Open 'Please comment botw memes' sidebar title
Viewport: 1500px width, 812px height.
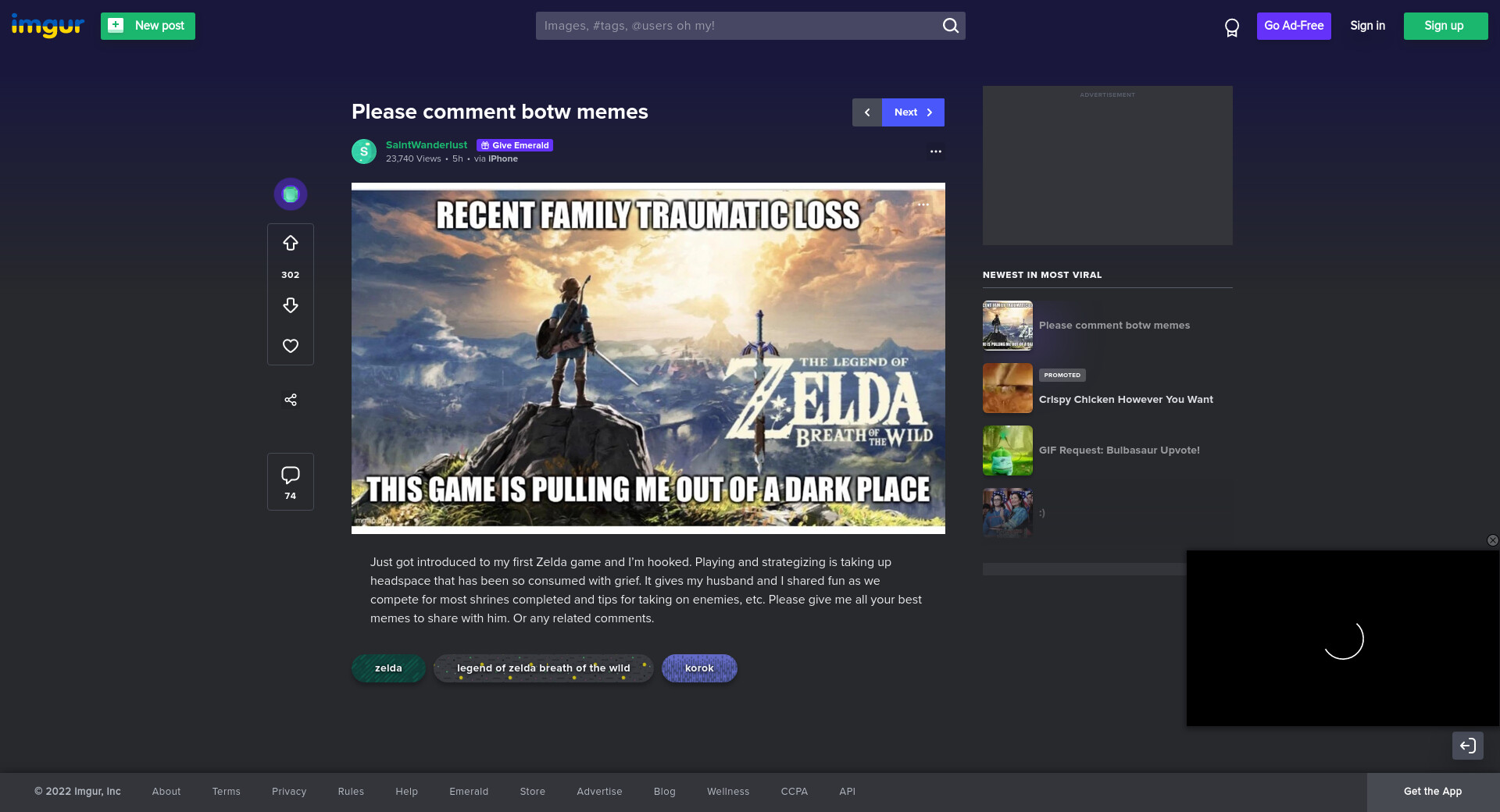[1114, 326]
